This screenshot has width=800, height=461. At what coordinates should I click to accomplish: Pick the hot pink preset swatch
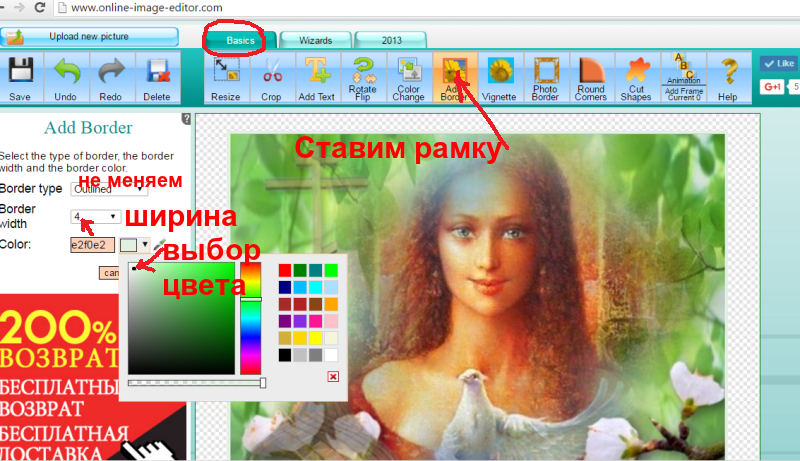[315, 321]
